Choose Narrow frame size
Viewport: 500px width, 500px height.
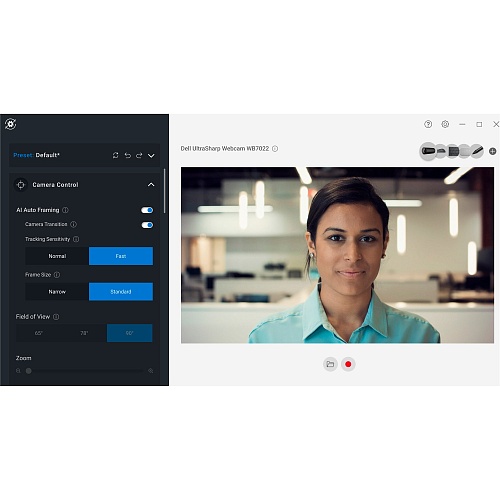tap(57, 292)
